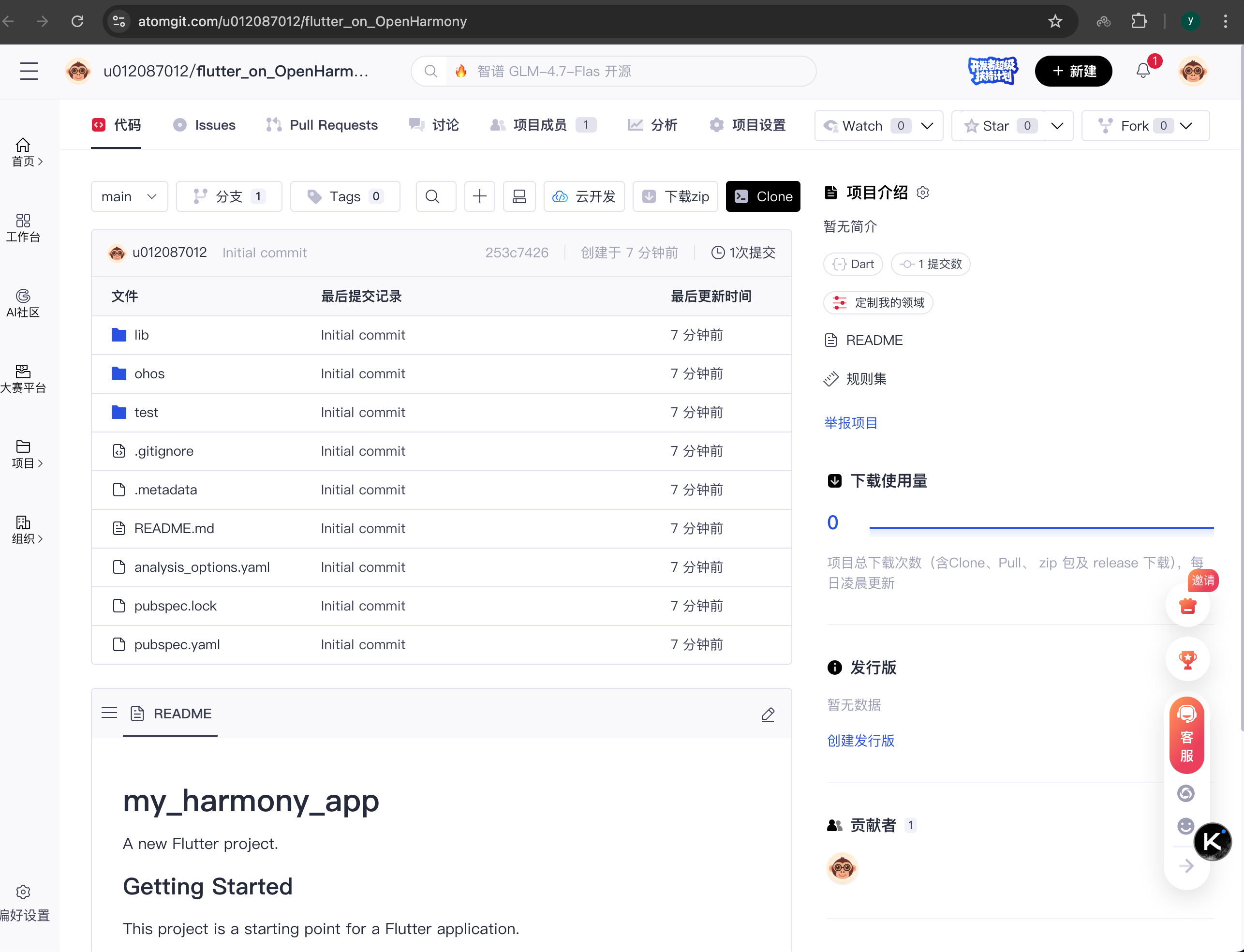Open the 项目成员 tab
The height and width of the screenshot is (952, 1244).
pos(543,125)
